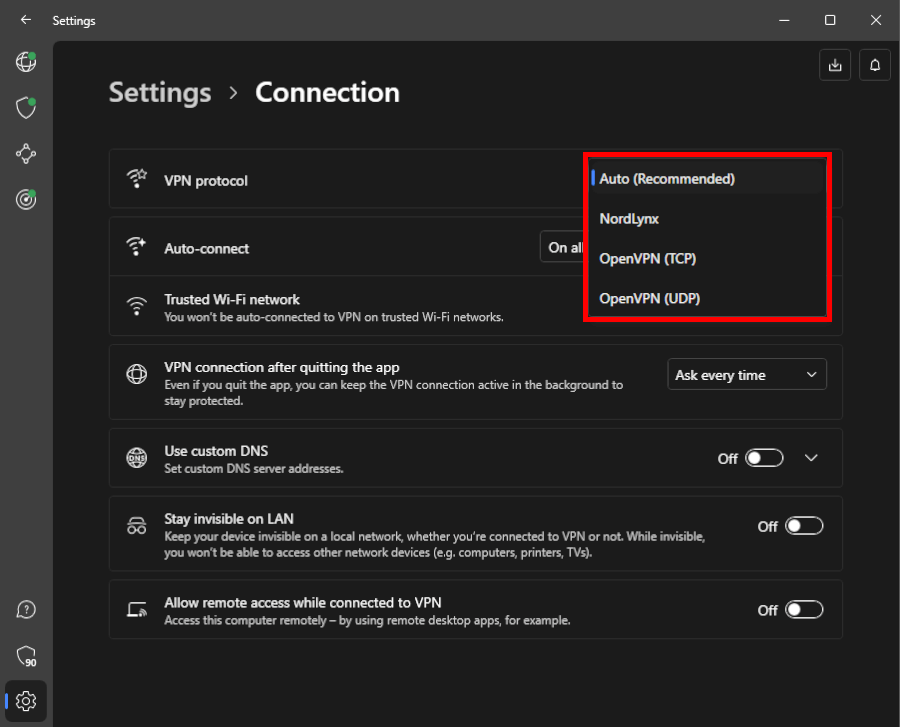Open Dark Web Monitor radar icon

click(x=26, y=199)
